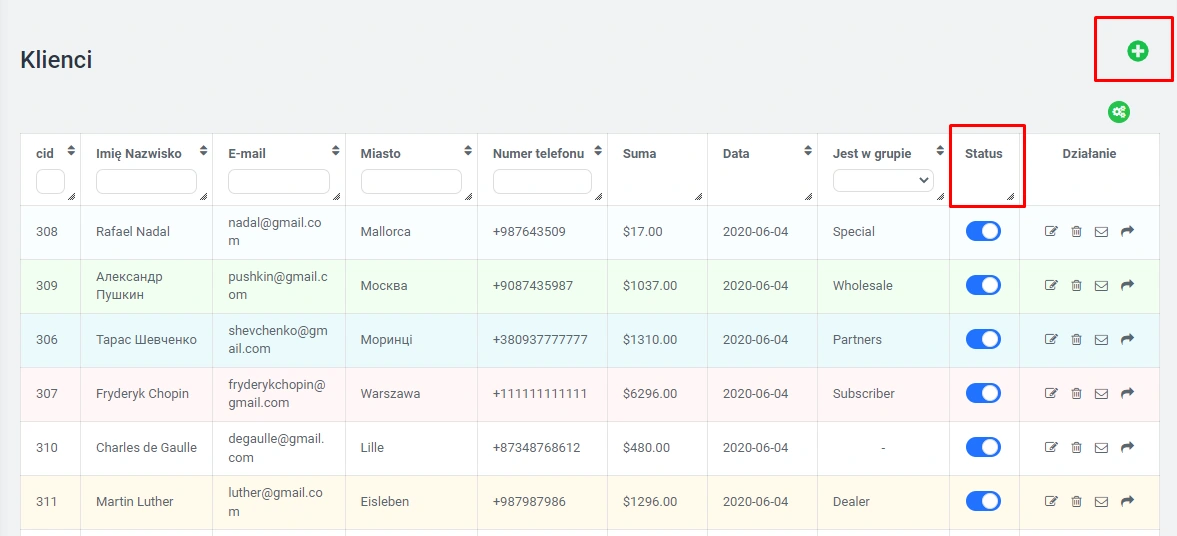This screenshot has width=1177, height=536.
Task: Click the E-mail filter text field
Action: (278, 181)
